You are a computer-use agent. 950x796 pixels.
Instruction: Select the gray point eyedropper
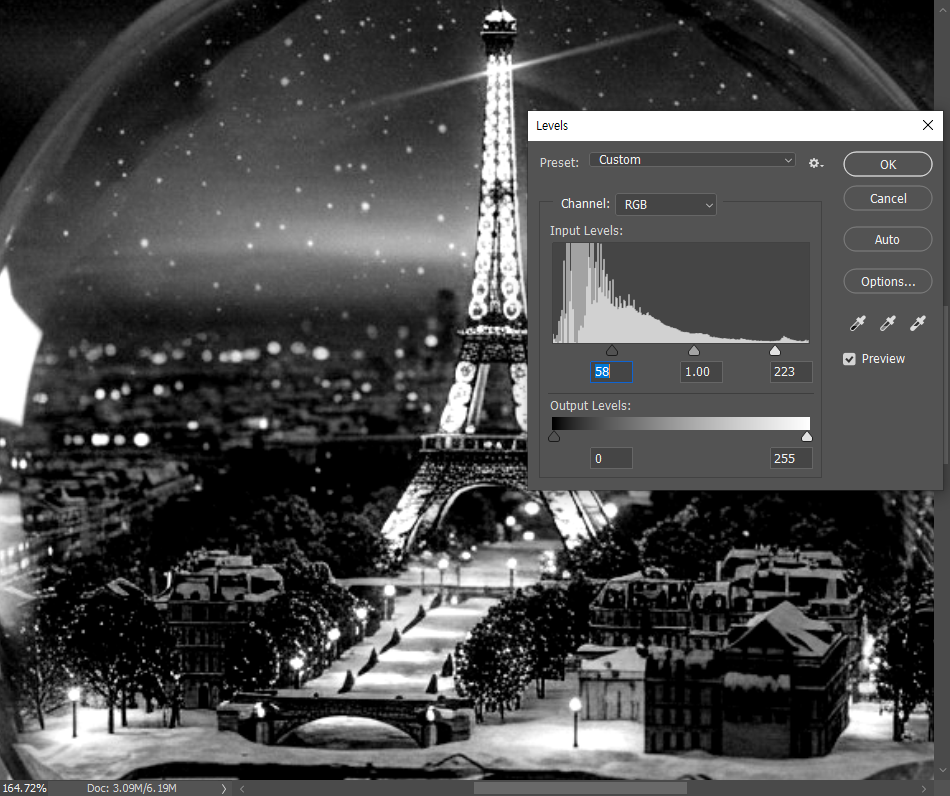pyautogui.click(x=888, y=323)
